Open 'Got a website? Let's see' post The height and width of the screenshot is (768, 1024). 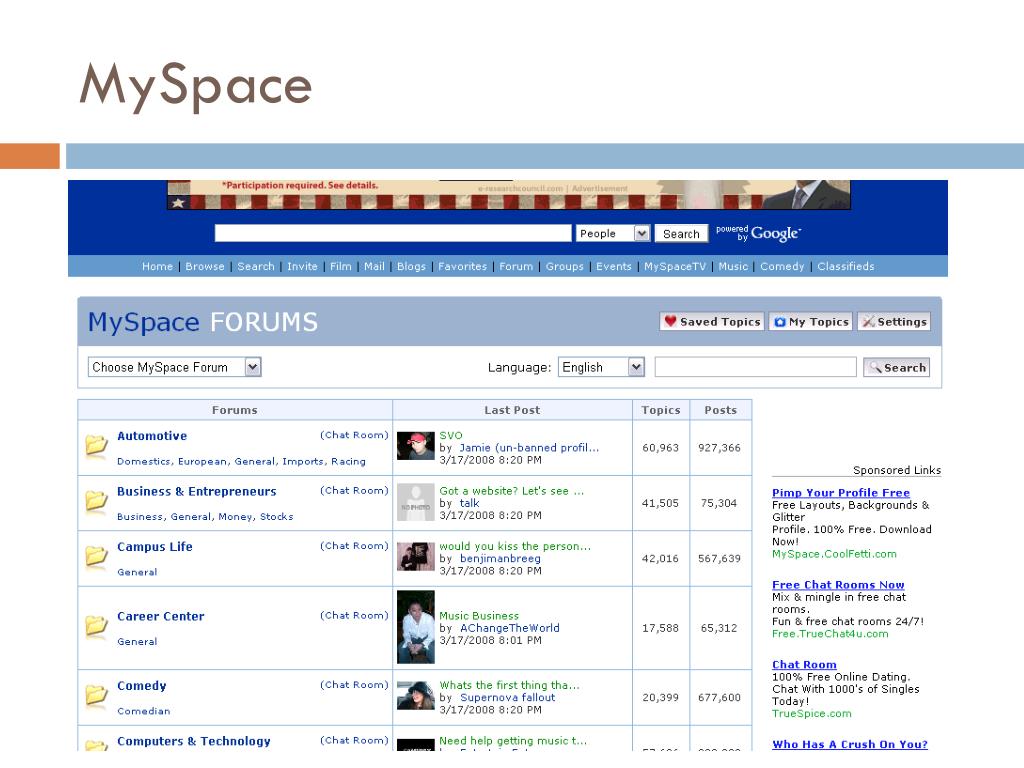[x=511, y=491]
